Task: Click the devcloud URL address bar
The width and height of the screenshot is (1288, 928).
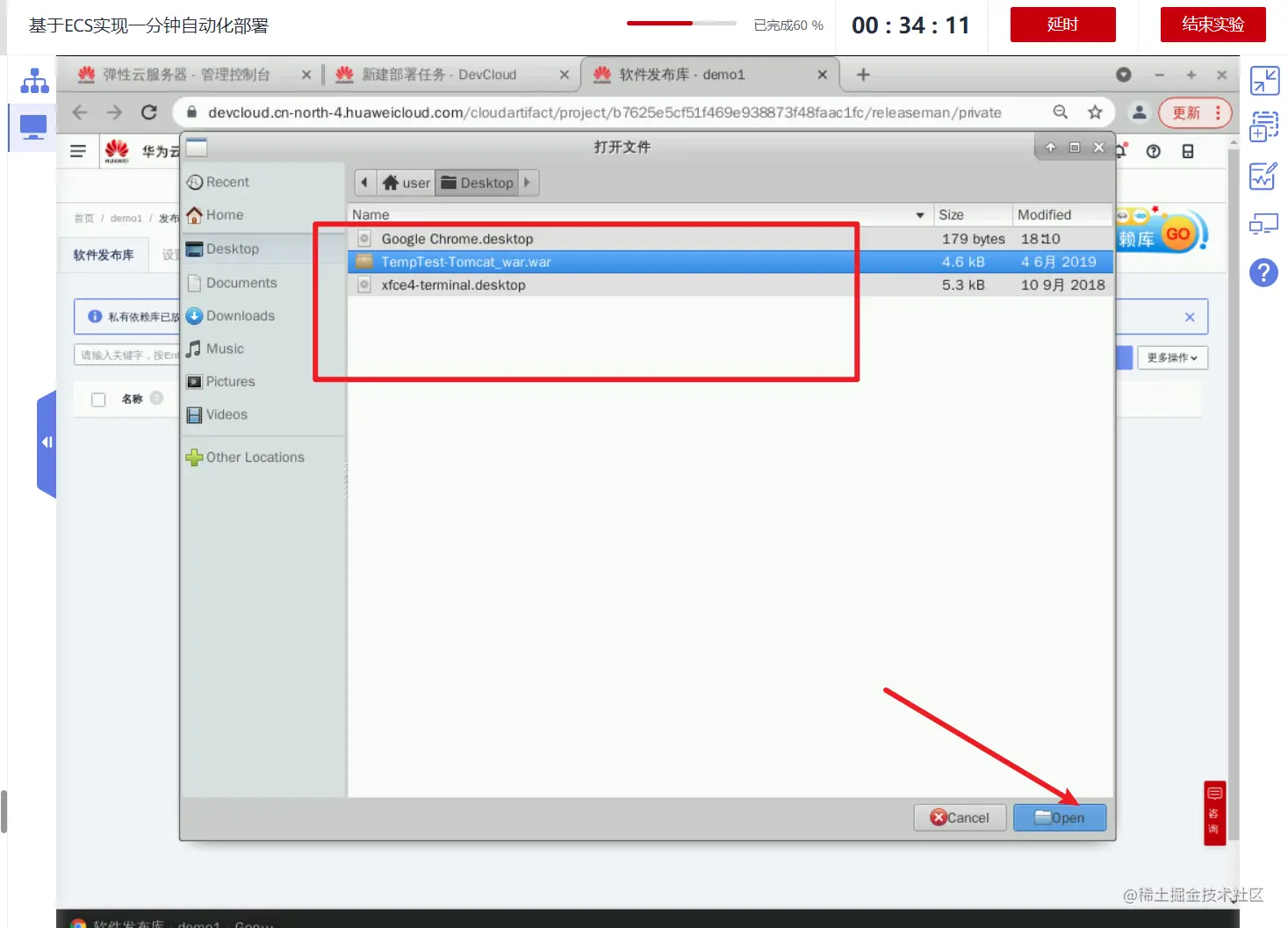Action: tap(604, 112)
